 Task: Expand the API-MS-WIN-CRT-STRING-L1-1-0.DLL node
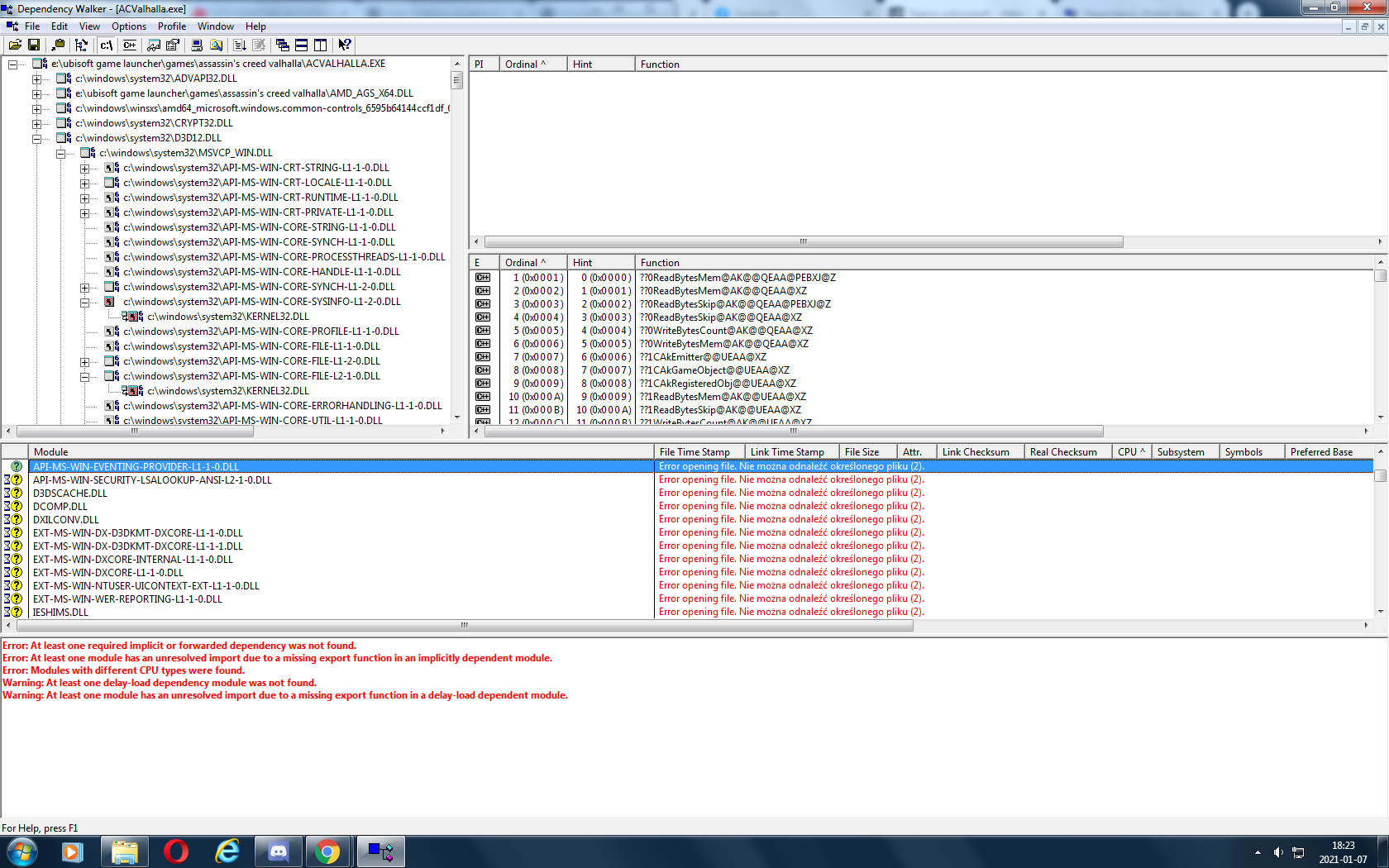[84, 169]
